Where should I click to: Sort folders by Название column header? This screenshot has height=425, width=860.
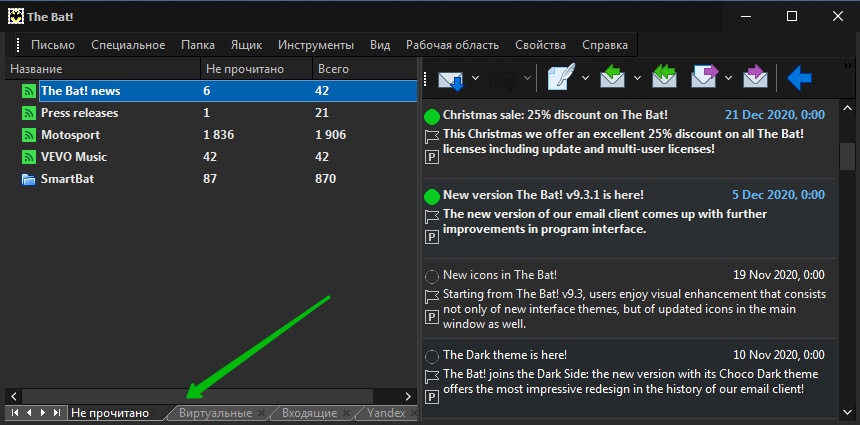pyautogui.click(x=103, y=69)
